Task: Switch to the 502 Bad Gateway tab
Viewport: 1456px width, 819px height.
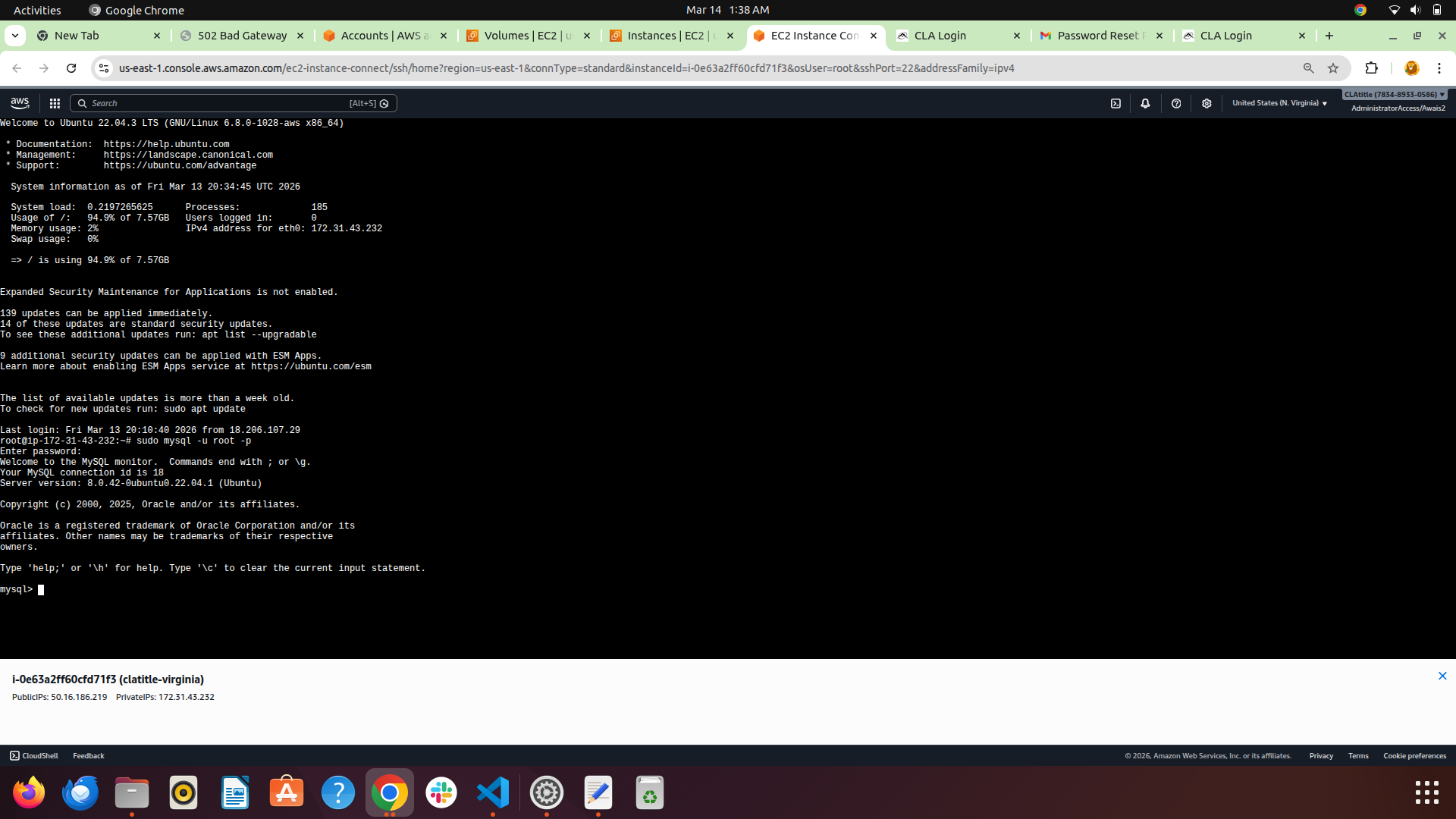Action: click(x=243, y=36)
